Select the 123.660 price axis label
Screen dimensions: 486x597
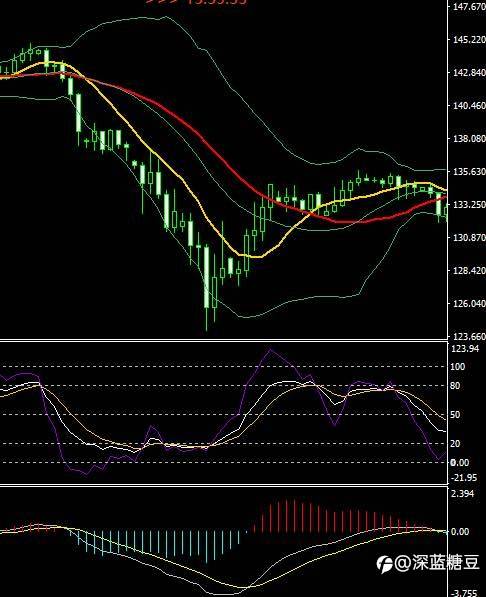pyautogui.click(x=469, y=337)
